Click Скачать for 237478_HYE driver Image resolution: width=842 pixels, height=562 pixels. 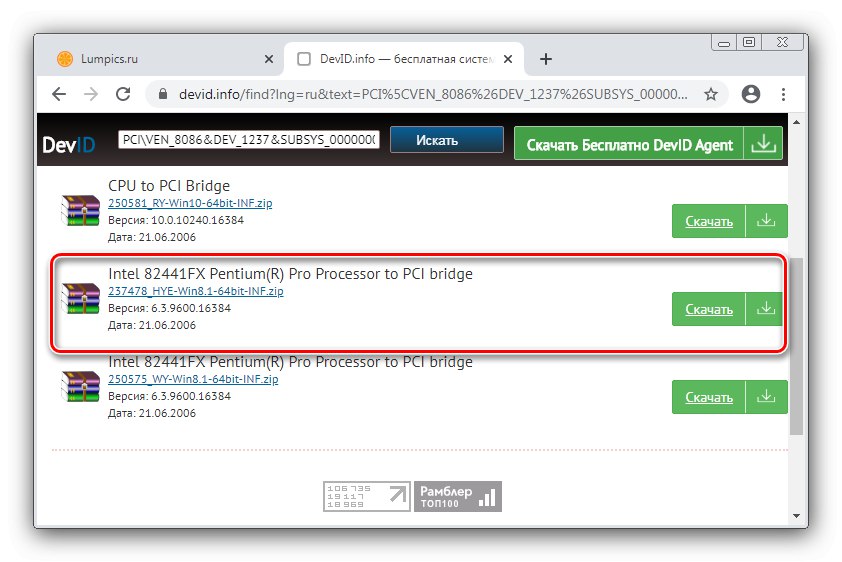click(709, 309)
